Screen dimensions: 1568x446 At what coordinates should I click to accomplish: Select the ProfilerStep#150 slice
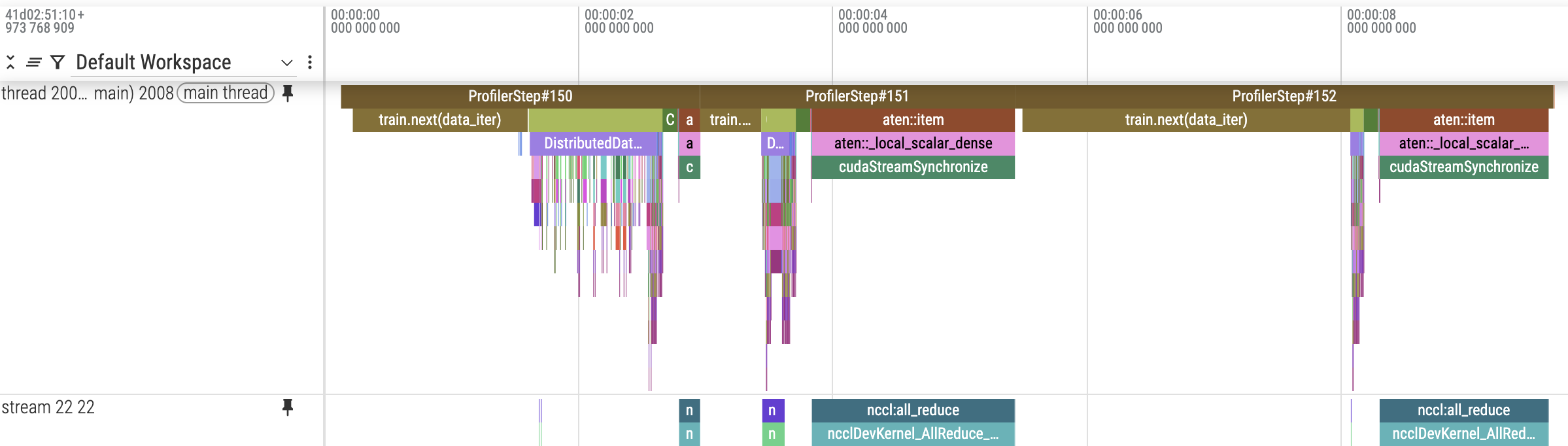click(x=520, y=96)
